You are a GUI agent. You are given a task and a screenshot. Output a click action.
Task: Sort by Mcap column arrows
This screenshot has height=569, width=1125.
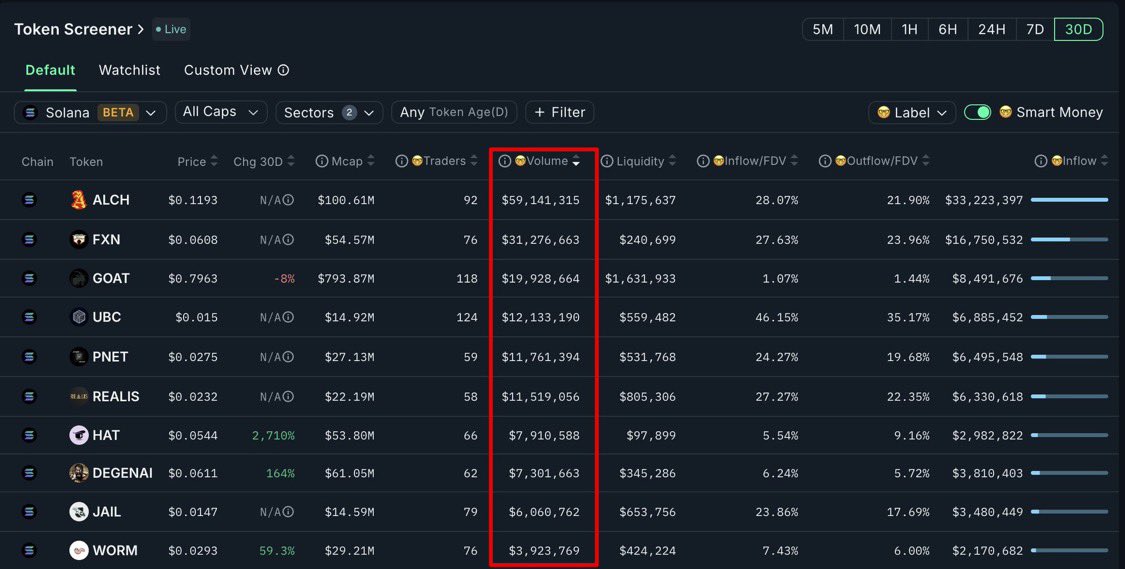point(370,161)
